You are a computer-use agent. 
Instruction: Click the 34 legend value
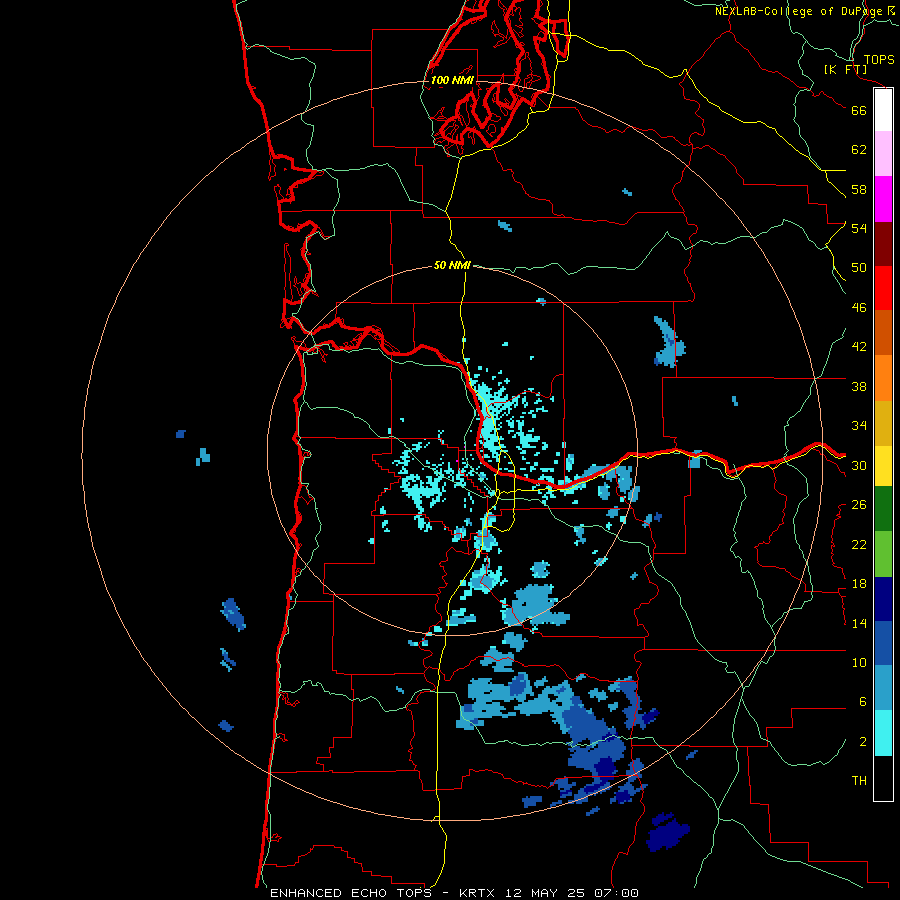point(859,426)
